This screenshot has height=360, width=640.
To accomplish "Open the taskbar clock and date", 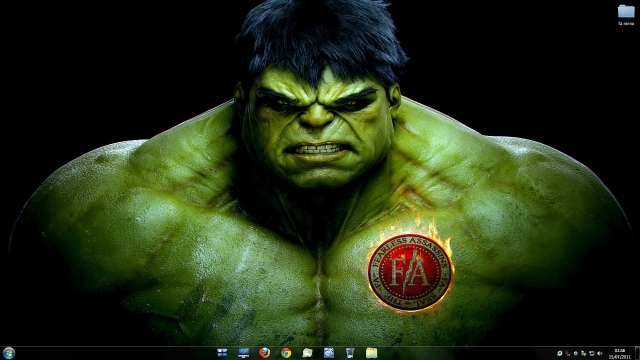I will 620,353.
